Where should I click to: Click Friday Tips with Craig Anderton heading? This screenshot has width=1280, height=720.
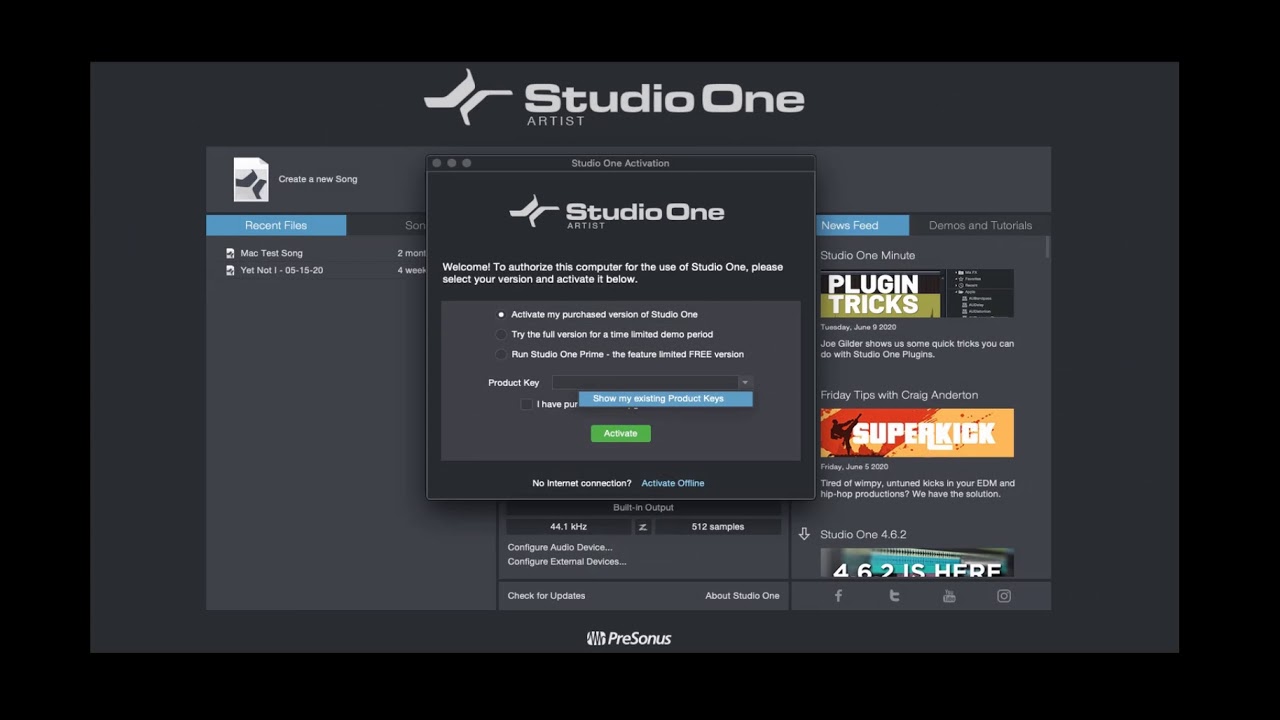899,395
